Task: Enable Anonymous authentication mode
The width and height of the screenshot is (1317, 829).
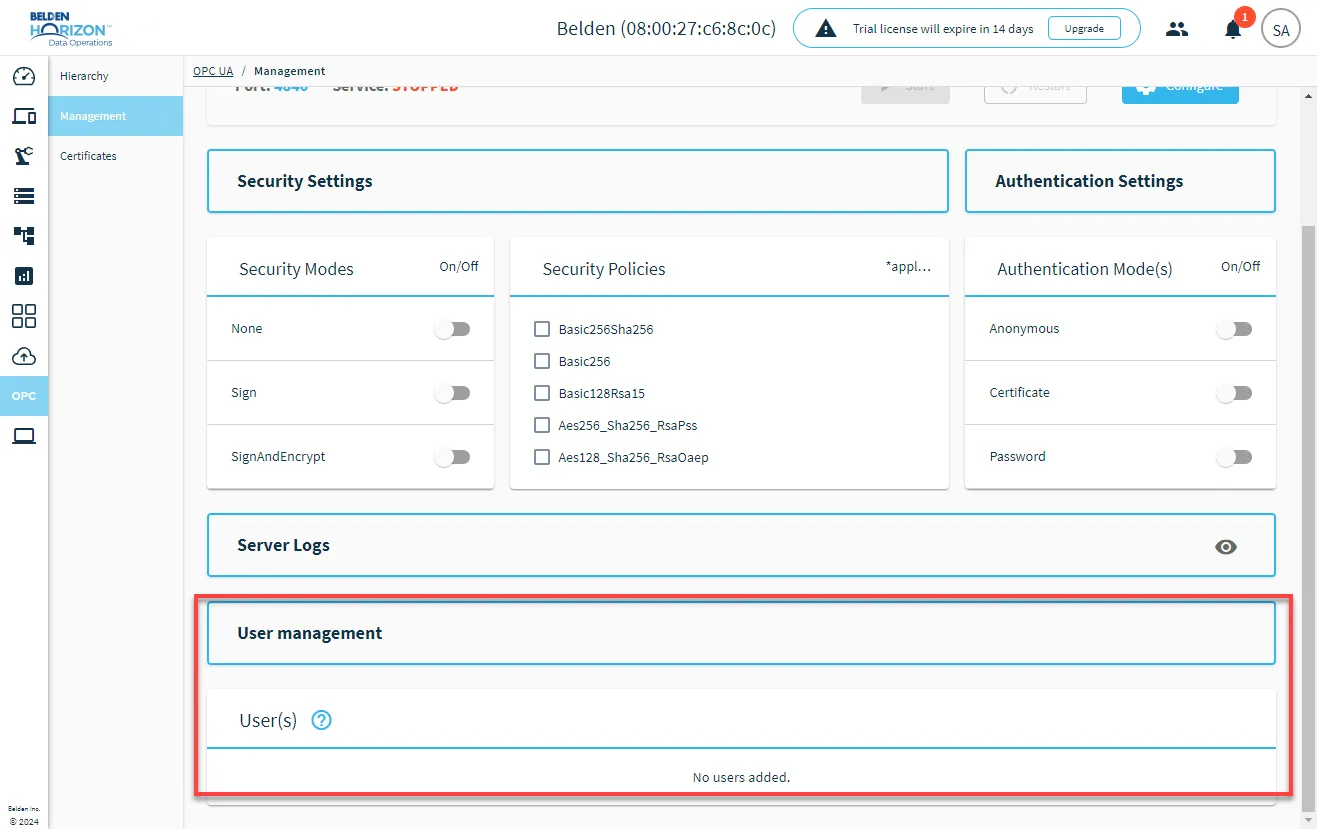Action: tap(1234, 329)
